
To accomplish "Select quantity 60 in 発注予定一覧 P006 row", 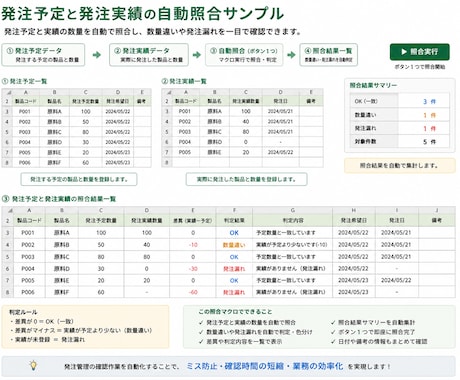I will (86, 163).
